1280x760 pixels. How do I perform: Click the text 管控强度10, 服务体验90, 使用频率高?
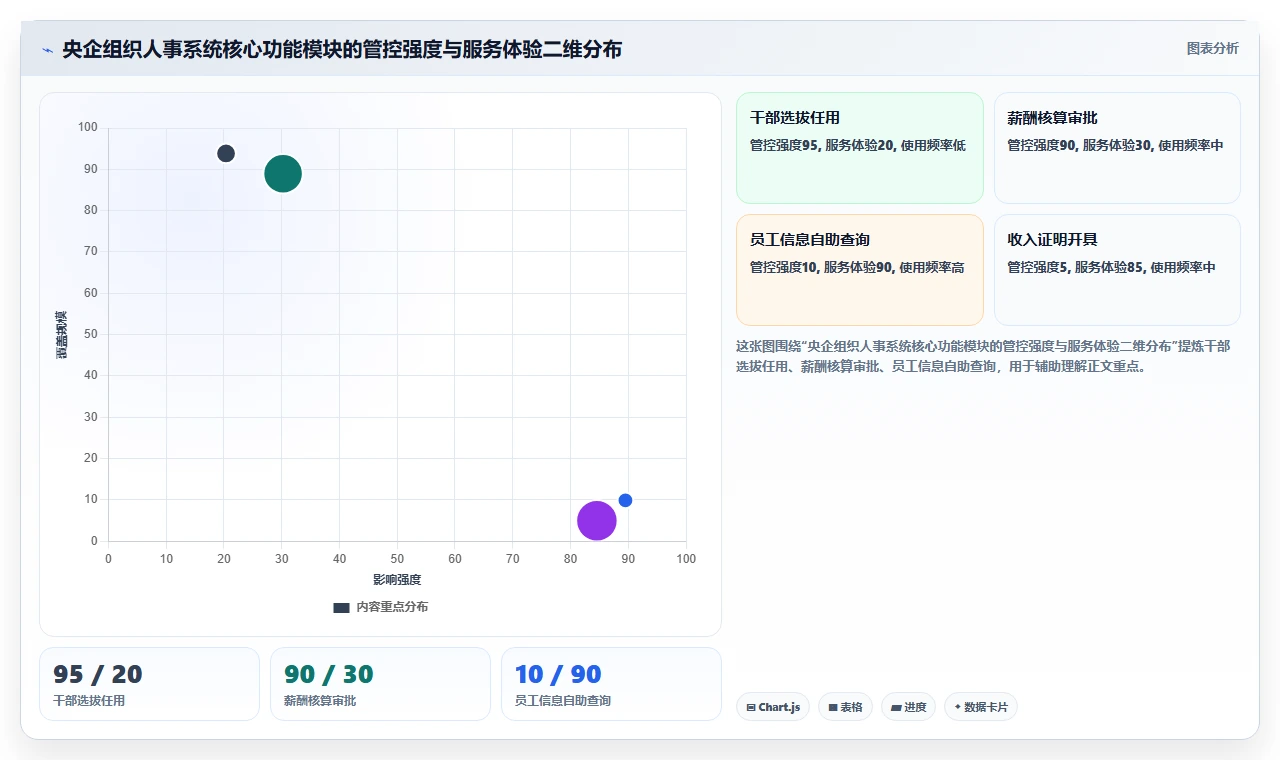[x=857, y=267]
